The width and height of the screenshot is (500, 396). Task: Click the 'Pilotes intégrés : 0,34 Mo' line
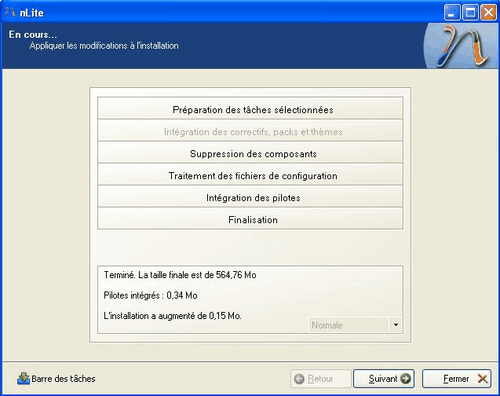(x=150, y=295)
